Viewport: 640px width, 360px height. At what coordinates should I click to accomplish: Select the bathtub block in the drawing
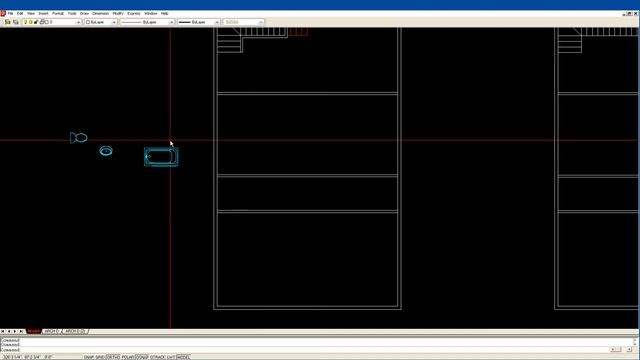(x=161, y=157)
